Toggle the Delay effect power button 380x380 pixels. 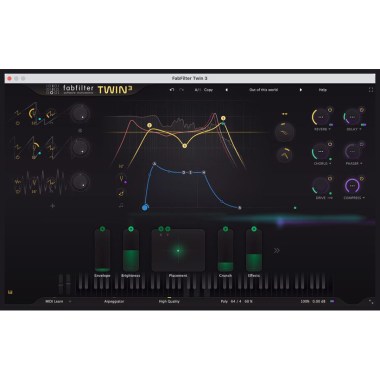362,110
